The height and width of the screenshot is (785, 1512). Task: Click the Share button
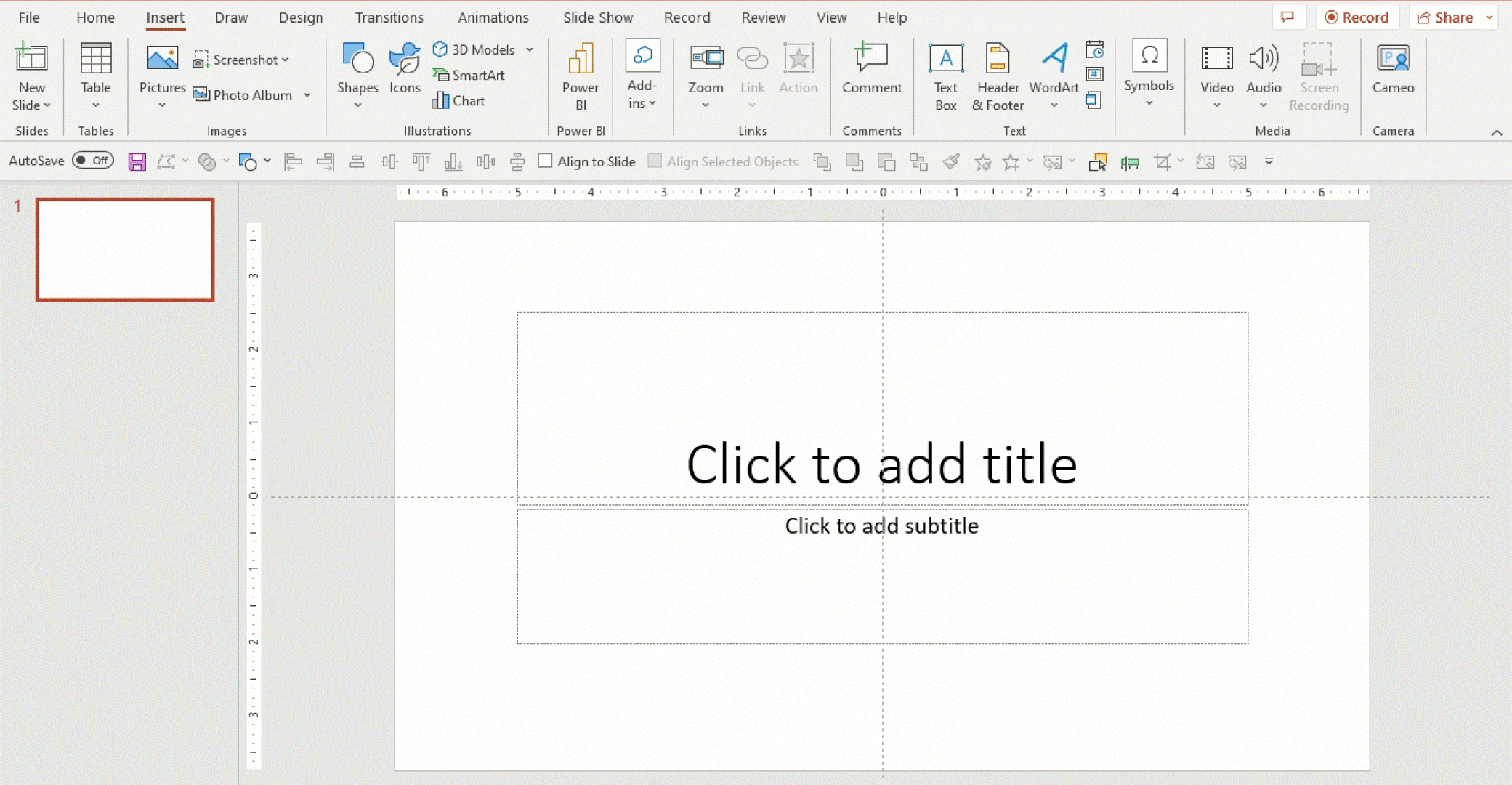tap(1446, 17)
